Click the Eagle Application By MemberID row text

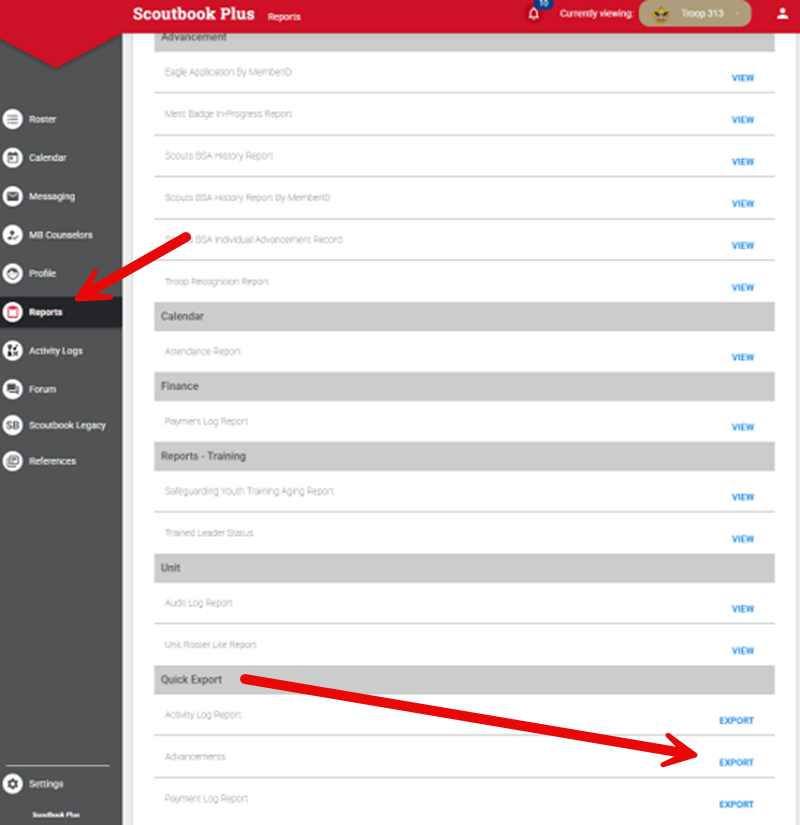pos(228,72)
